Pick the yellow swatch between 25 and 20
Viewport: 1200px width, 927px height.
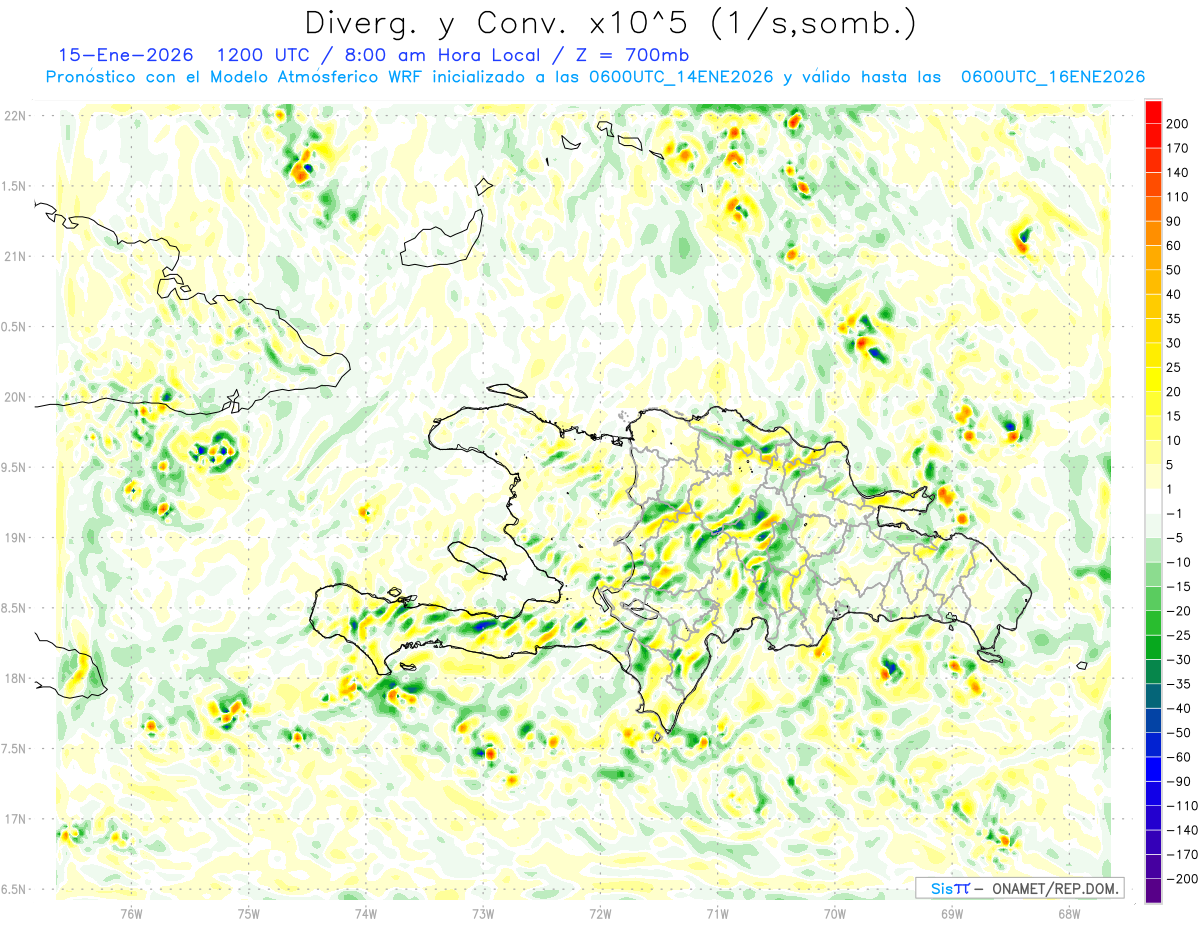coord(1153,379)
